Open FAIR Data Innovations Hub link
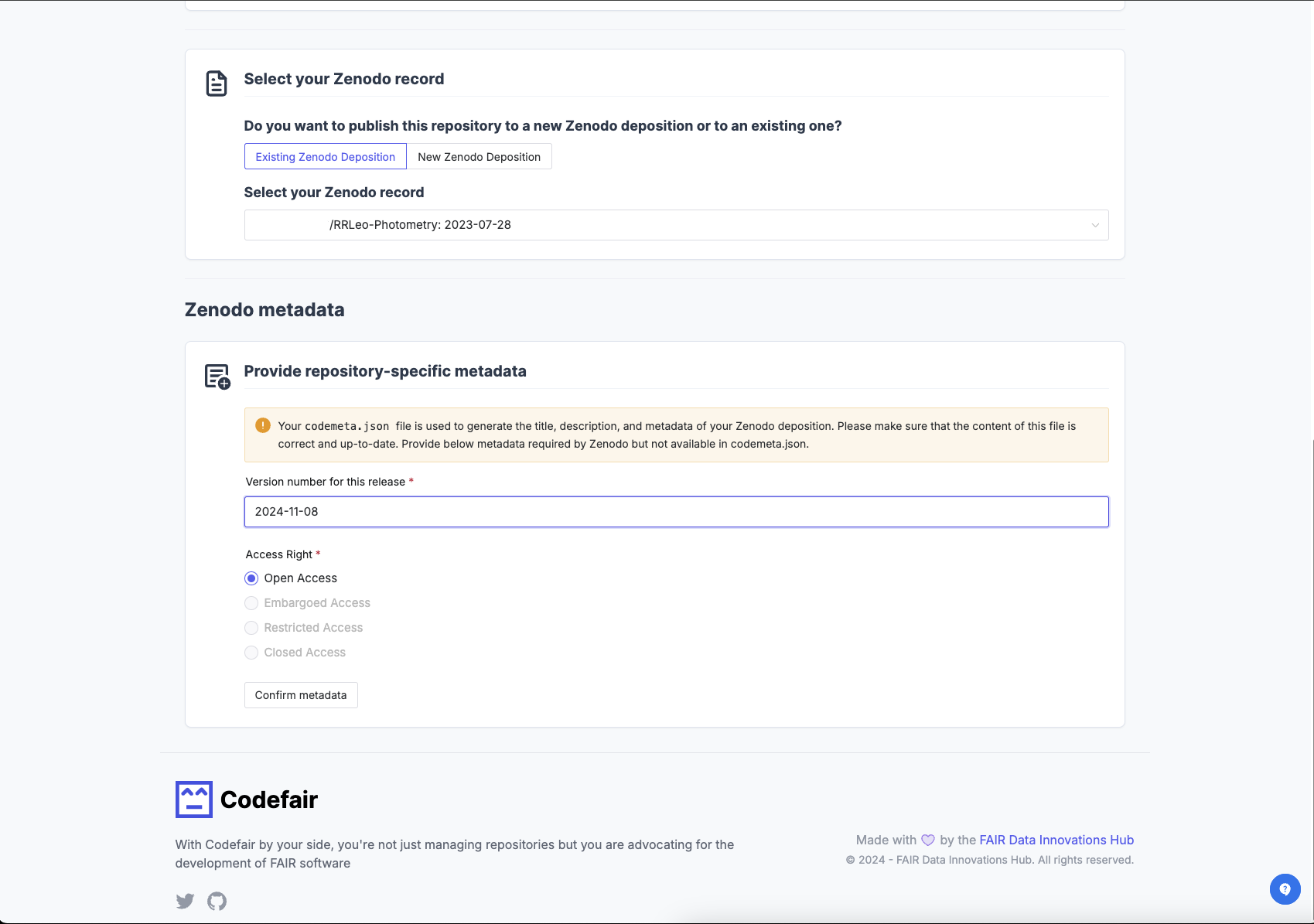The height and width of the screenshot is (924, 1314). 1056,840
